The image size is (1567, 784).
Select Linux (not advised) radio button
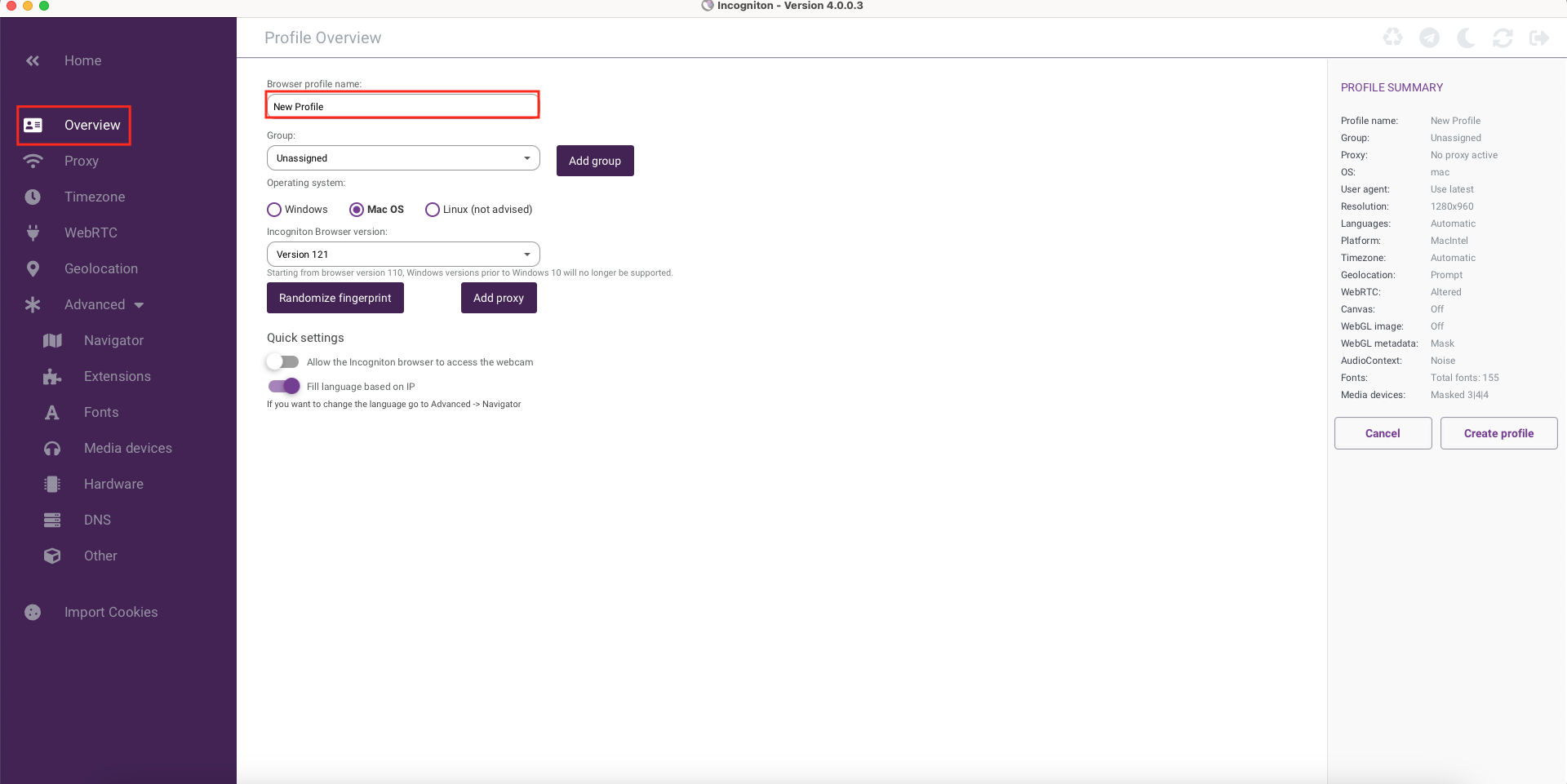point(433,210)
